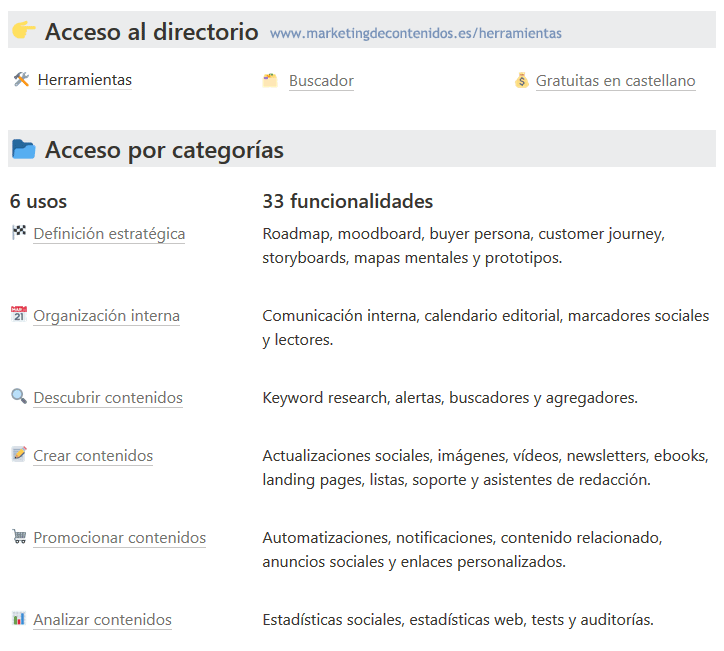
Task: Click the "Estadísticas sociales" description text
Action: pos(458,620)
